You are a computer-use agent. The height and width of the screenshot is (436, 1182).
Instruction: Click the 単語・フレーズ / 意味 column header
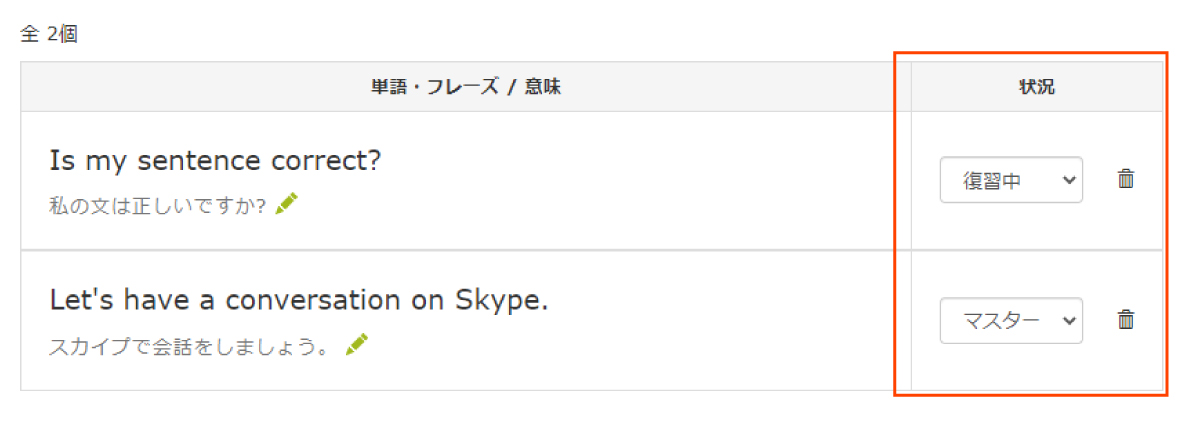pos(465,88)
